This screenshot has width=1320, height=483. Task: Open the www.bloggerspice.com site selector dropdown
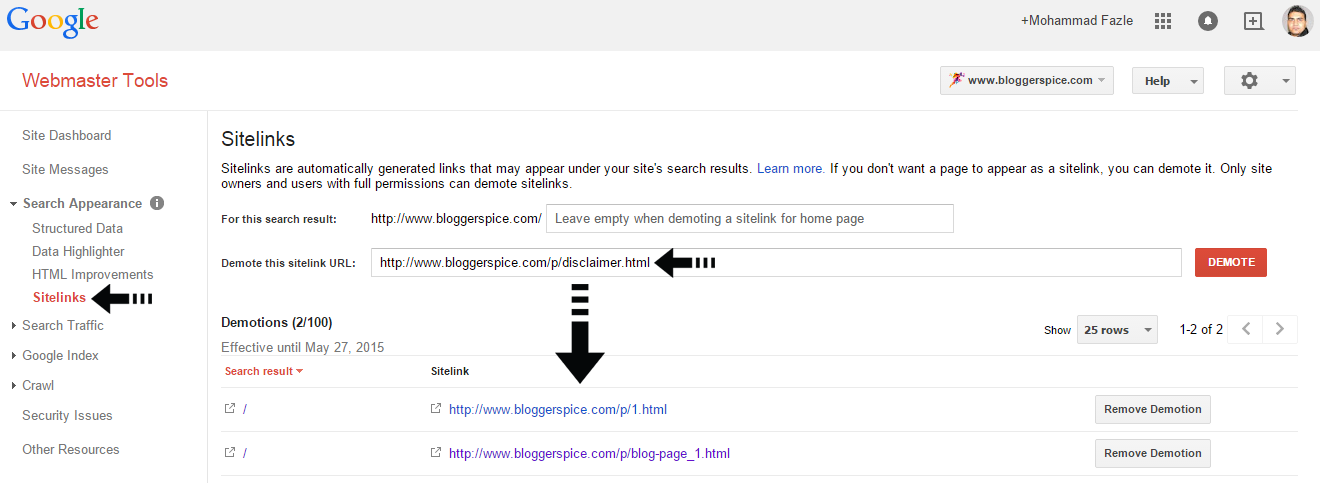1027,81
